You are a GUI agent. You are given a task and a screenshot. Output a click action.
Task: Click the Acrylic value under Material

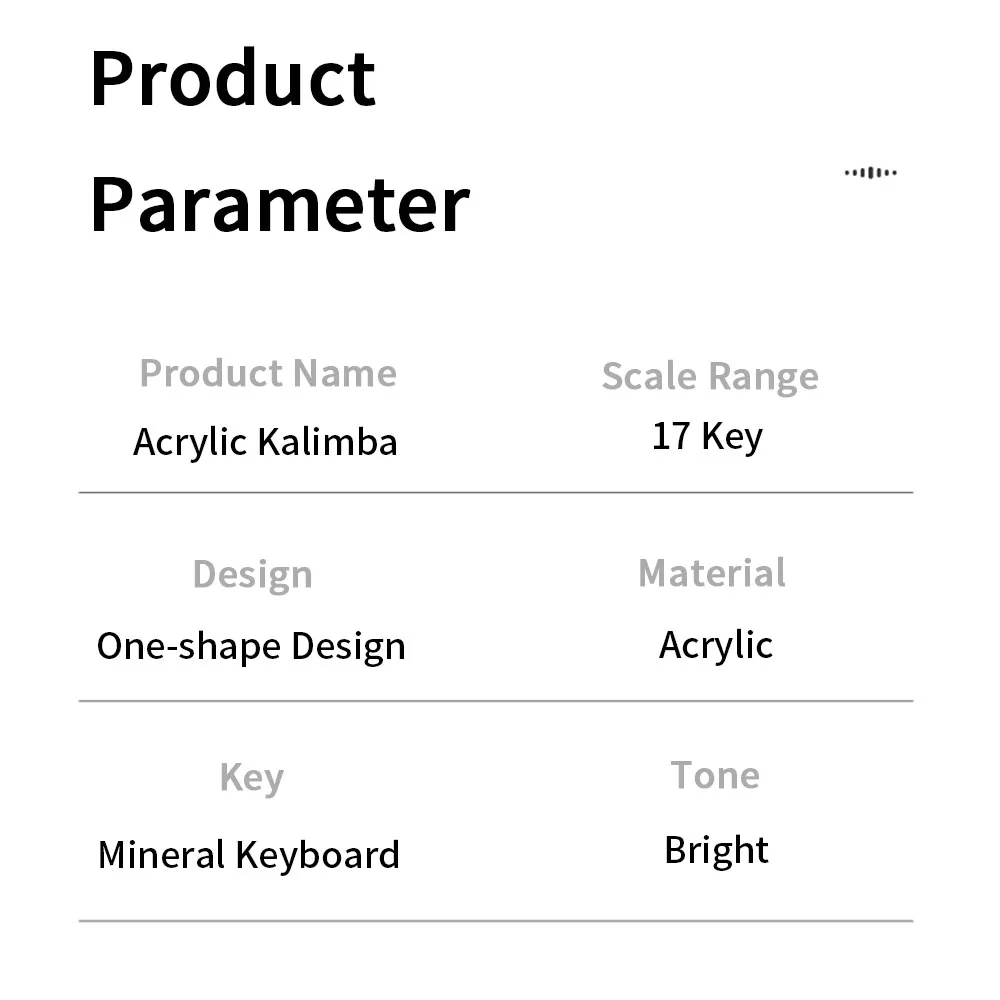[x=716, y=645]
